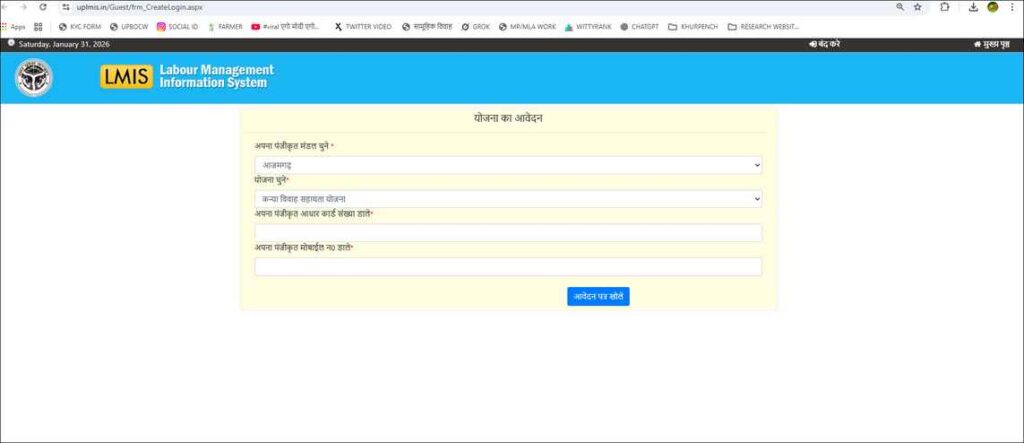Viewport: 1024px width, 443px height.
Task: Open RESEARCH WEBSIT... bookmark folder
Action: coord(763,27)
